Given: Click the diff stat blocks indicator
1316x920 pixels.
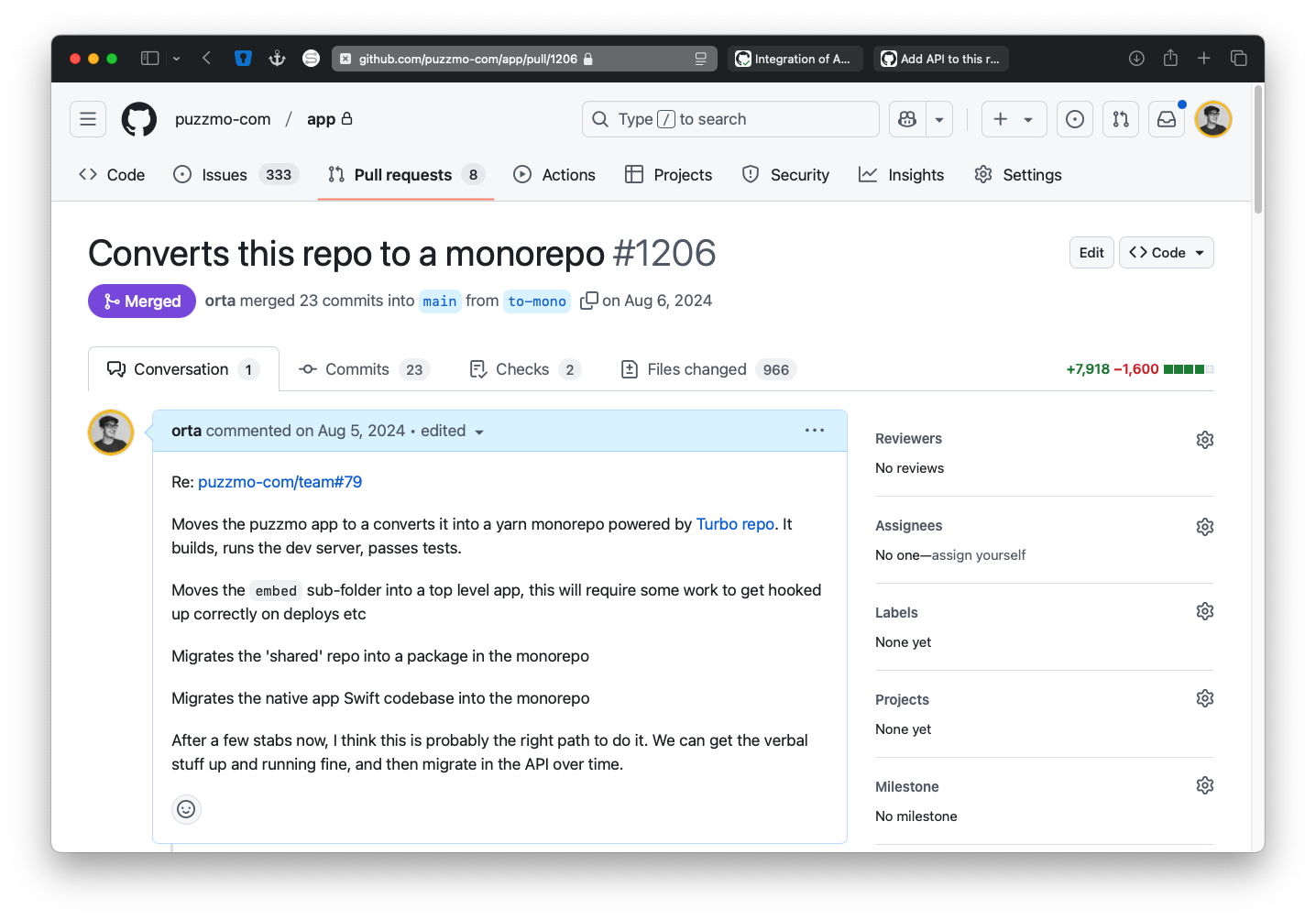Looking at the screenshot, I should tap(1189, 368).
